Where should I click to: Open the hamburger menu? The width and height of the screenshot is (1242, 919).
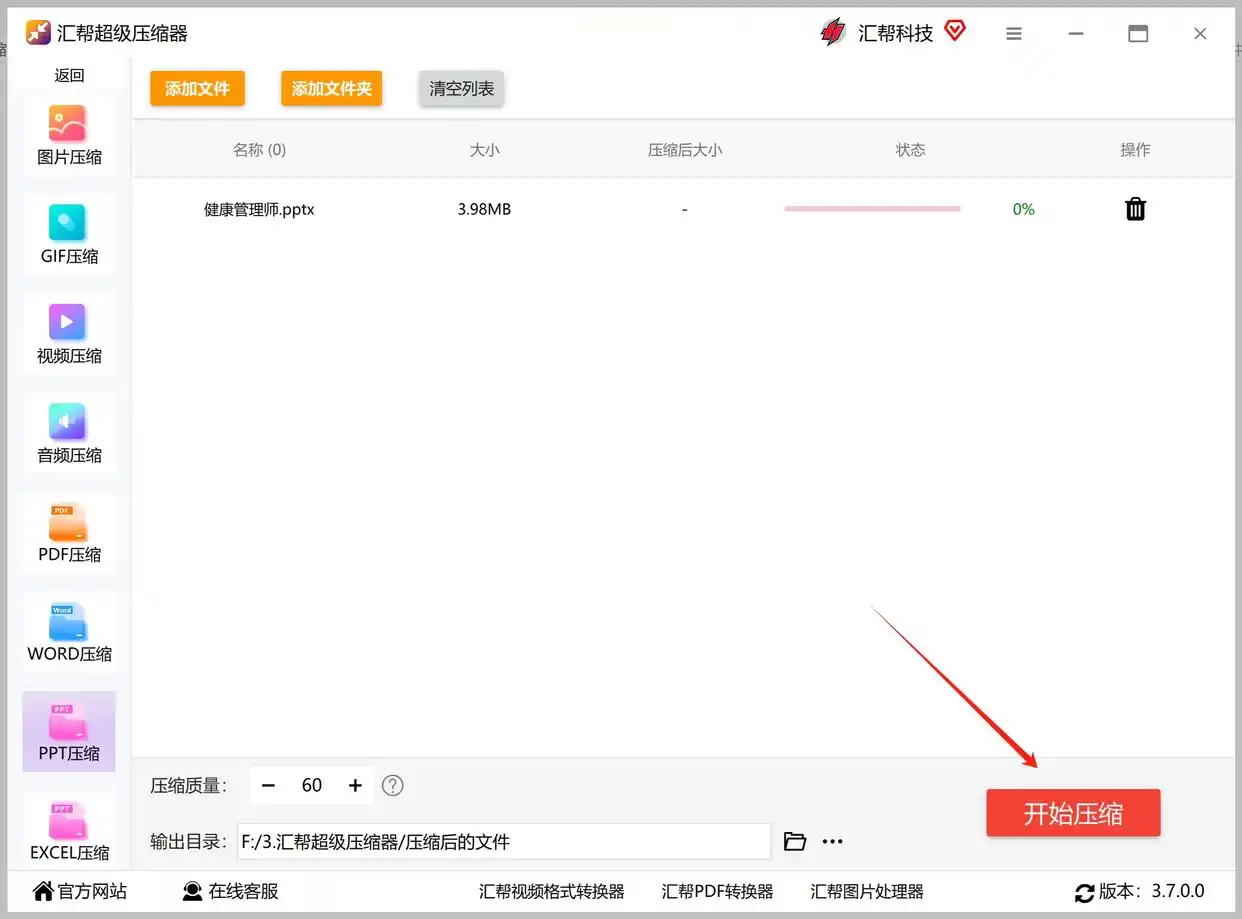[x=1014, y=33]
